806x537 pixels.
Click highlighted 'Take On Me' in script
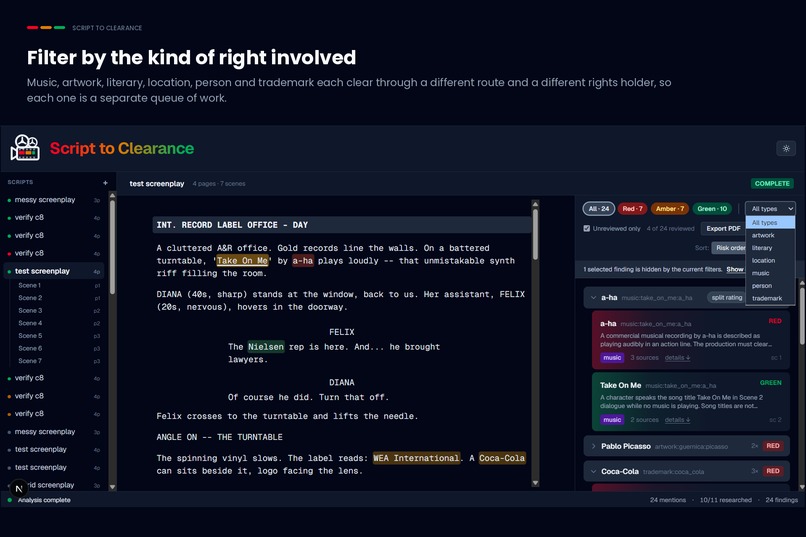(242, 261)
